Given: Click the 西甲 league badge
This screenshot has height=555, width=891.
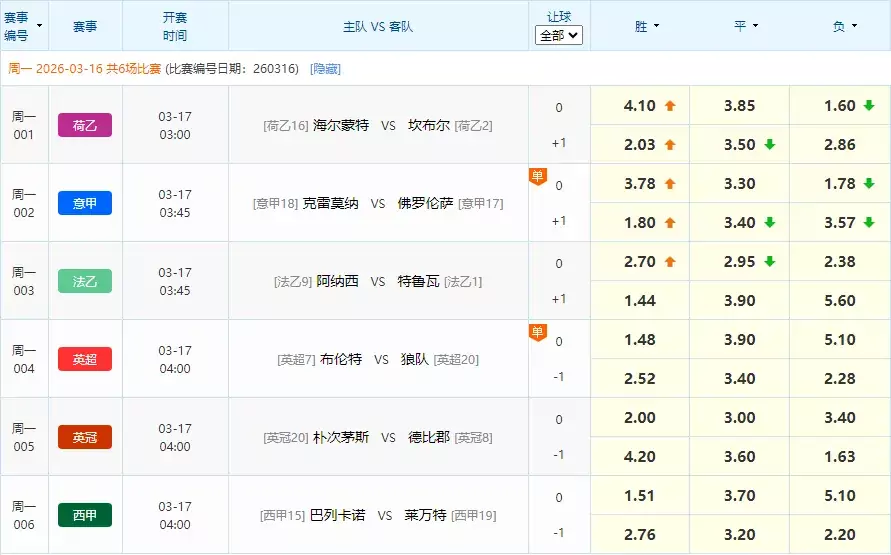Looking at the screenshot, I should (85, 515).
